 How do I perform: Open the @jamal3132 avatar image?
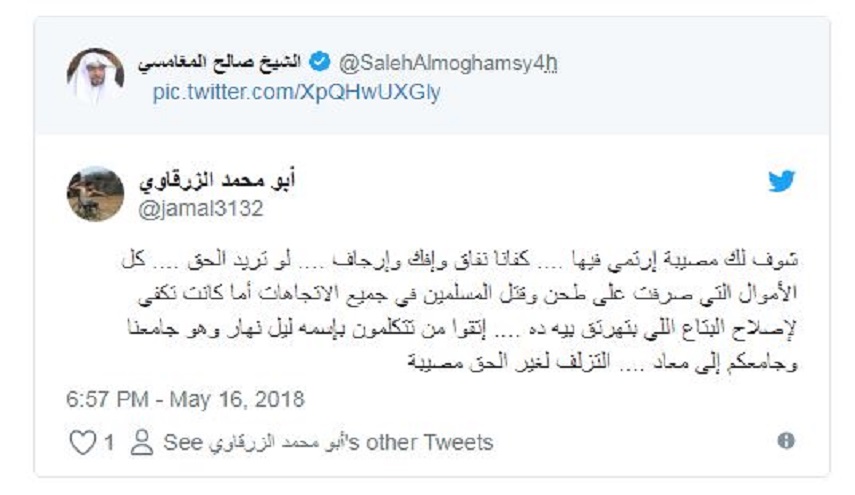point(95,193)
